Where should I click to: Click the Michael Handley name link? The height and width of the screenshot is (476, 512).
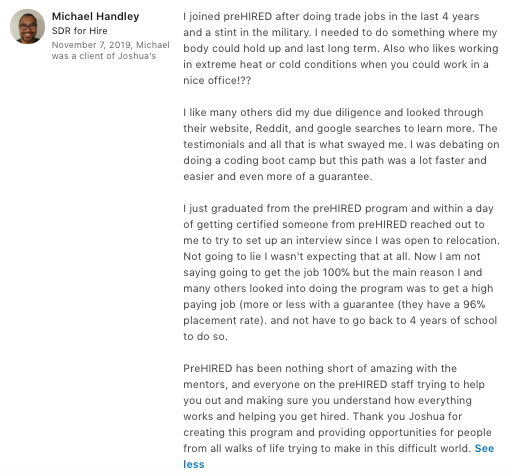(x=96, y=16)
